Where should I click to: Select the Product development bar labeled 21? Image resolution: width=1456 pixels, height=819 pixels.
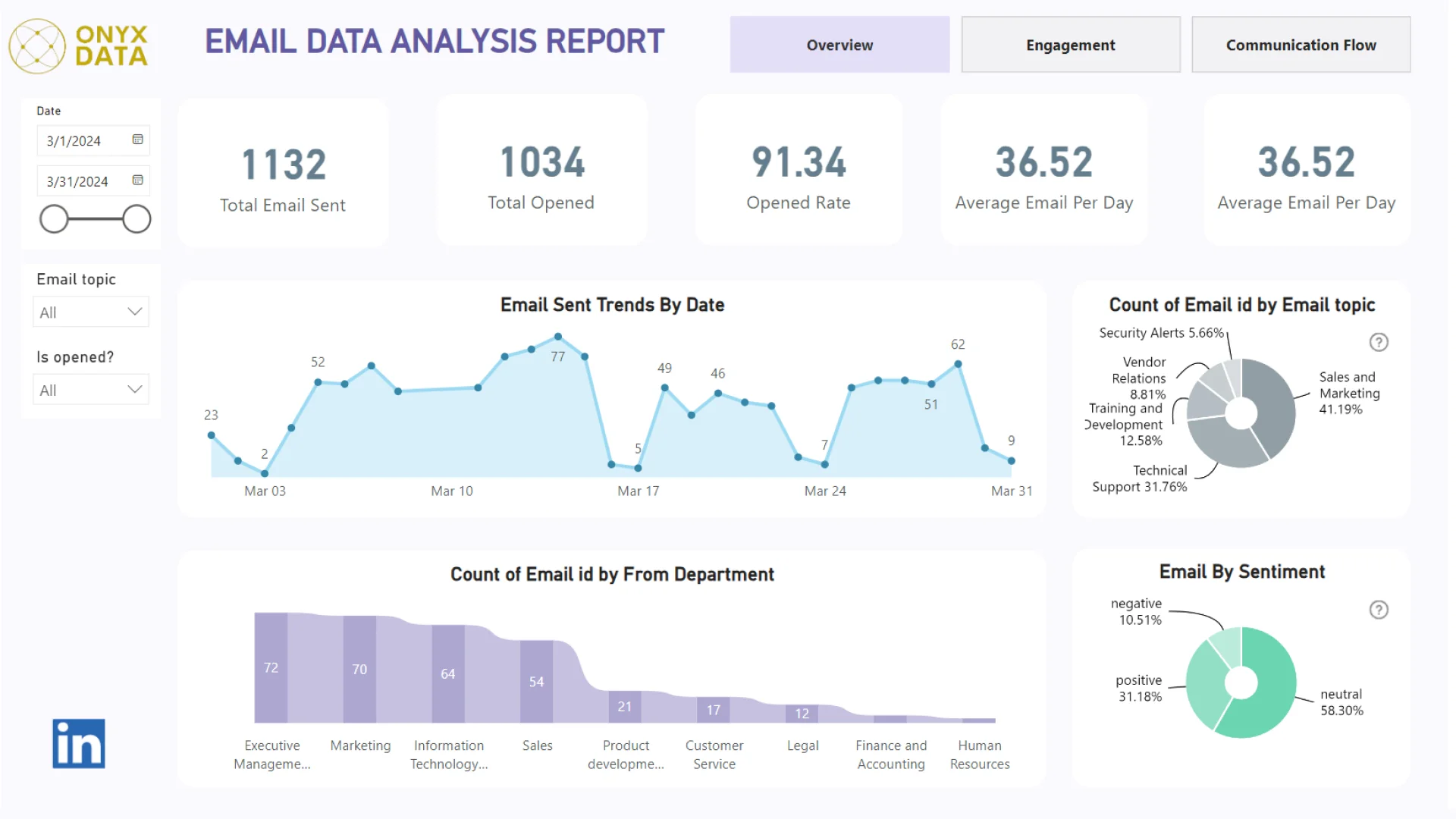tap(625, 706)
